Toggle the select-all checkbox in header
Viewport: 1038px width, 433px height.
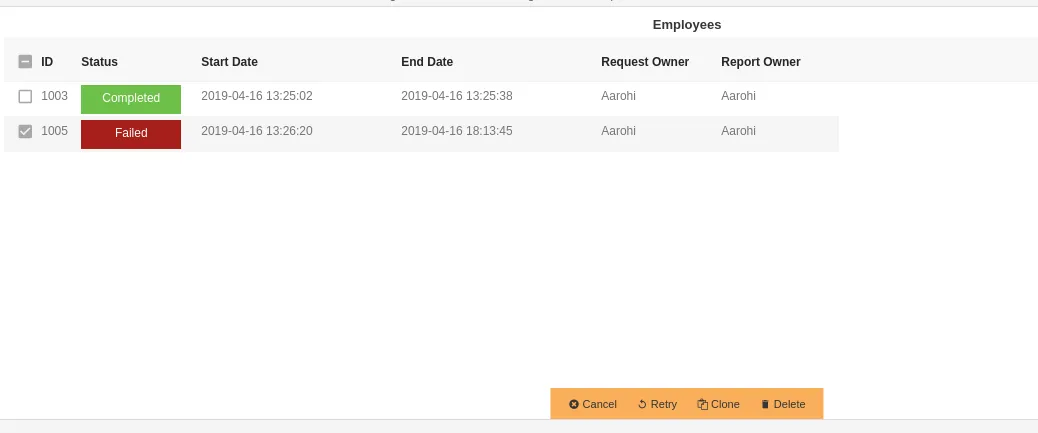click(x=25, y=62)
